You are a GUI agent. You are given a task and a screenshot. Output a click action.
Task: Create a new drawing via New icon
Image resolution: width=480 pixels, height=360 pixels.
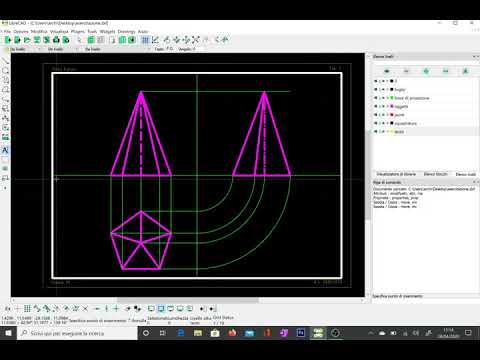8,40
